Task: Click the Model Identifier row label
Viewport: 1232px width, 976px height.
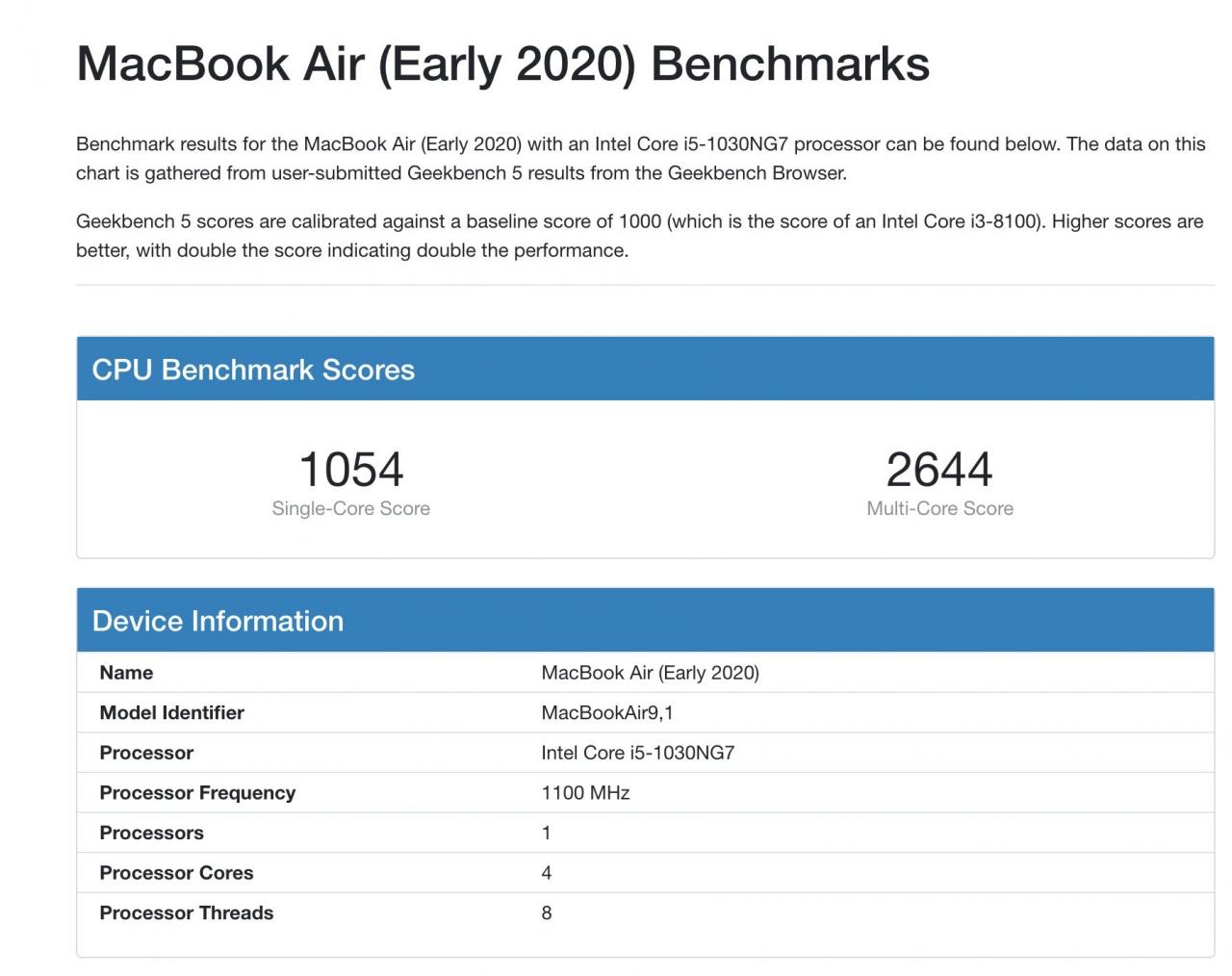Action: (171, 713)
